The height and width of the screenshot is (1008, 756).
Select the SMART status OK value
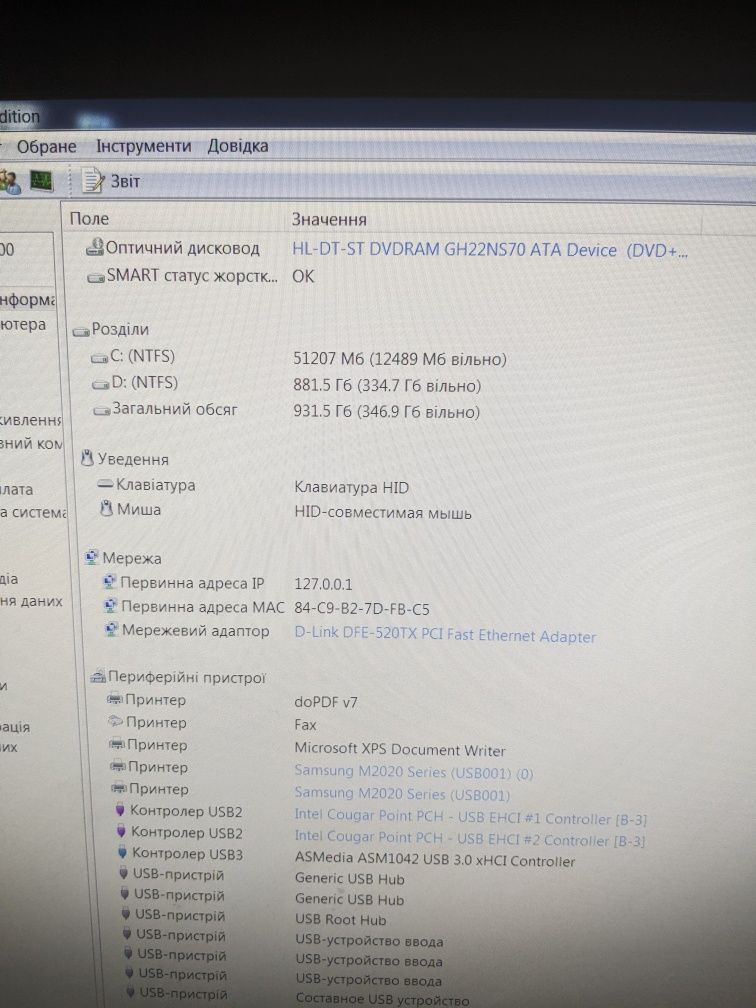[303, 276]
